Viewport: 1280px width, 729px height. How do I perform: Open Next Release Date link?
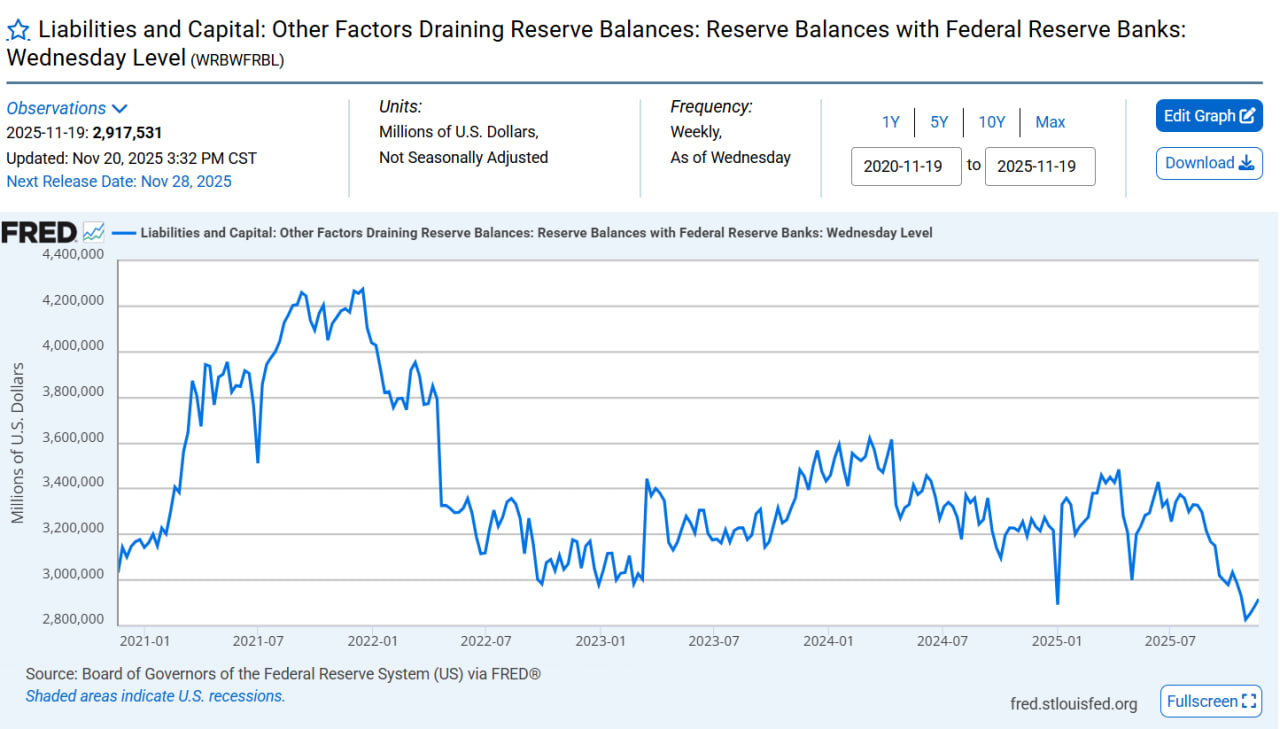(119, 181)
